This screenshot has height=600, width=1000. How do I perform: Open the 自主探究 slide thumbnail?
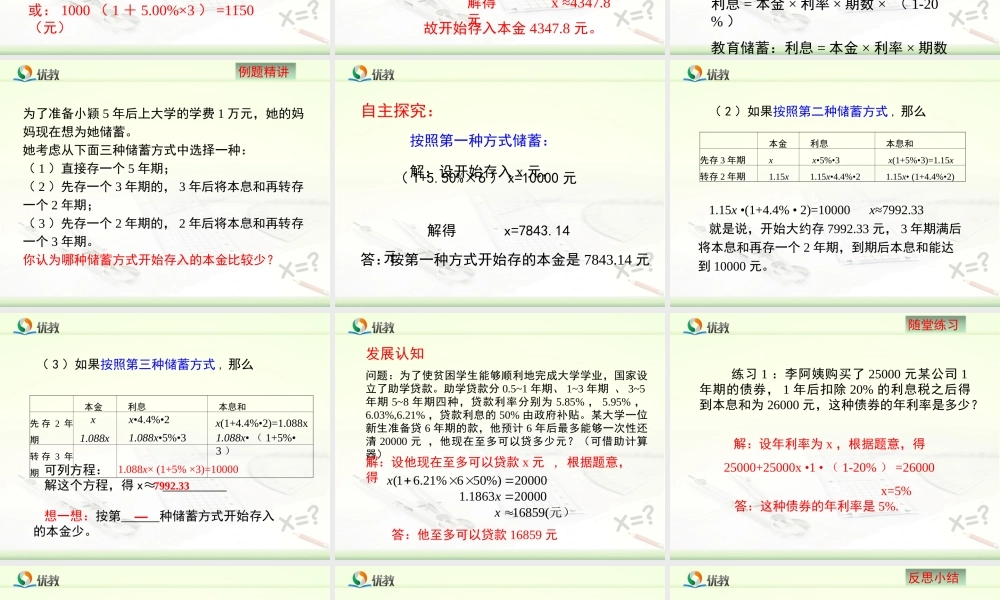[500, 180]
